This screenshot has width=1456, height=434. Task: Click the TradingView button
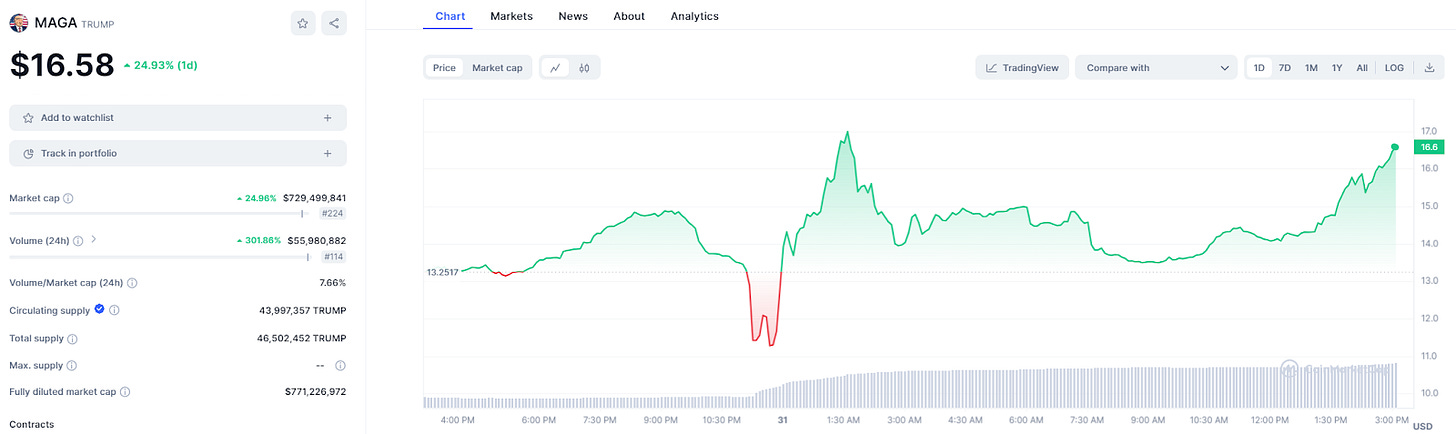coord(1022,68)
